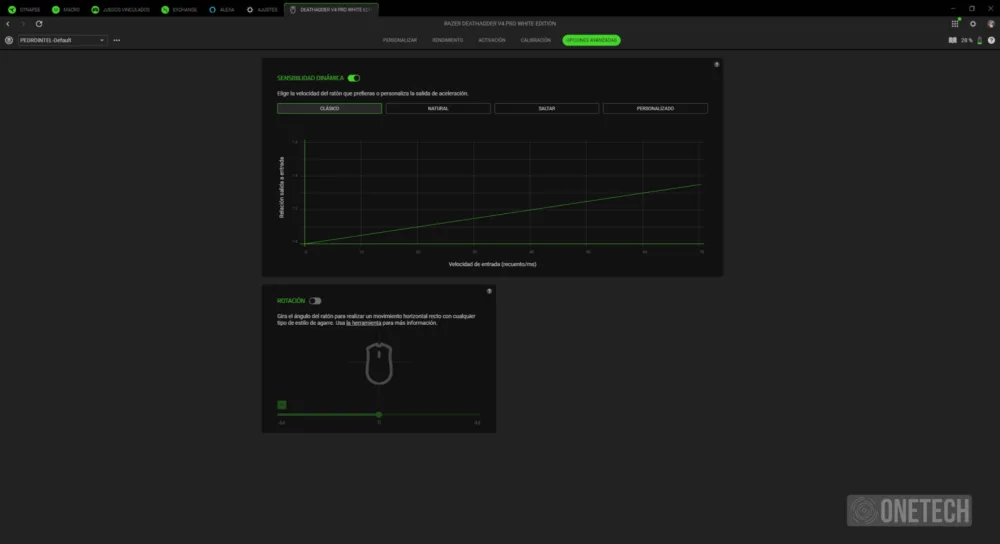Image resolution: width=1000 pixels, height=544 pixels.
Task: Click the back navigation arrow
Action: coord(8,24)
